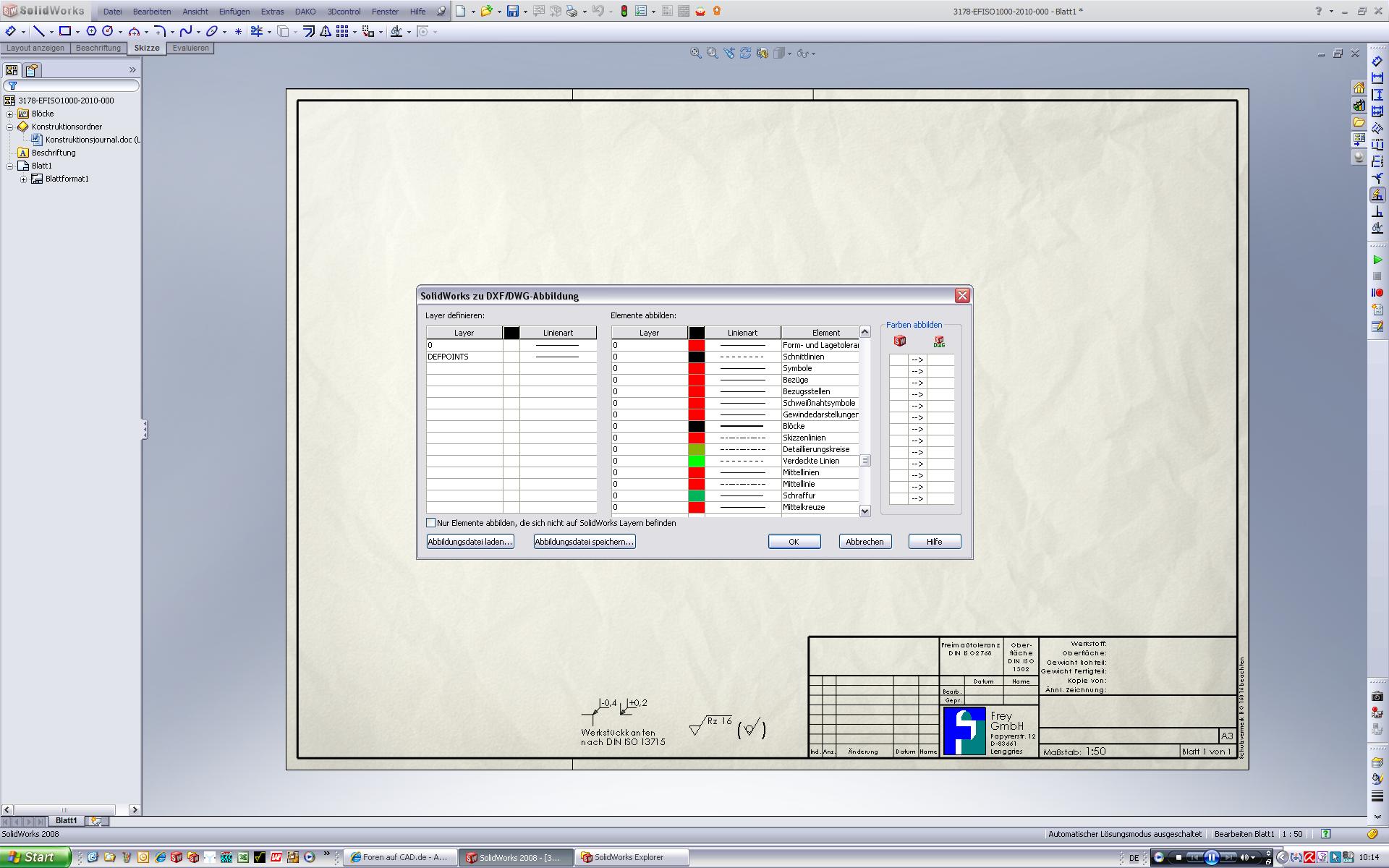The width and height of the screenshot is (1389, 868).
Task: Select DEFPOINTS layer row
Action: (x=511, y=357)
